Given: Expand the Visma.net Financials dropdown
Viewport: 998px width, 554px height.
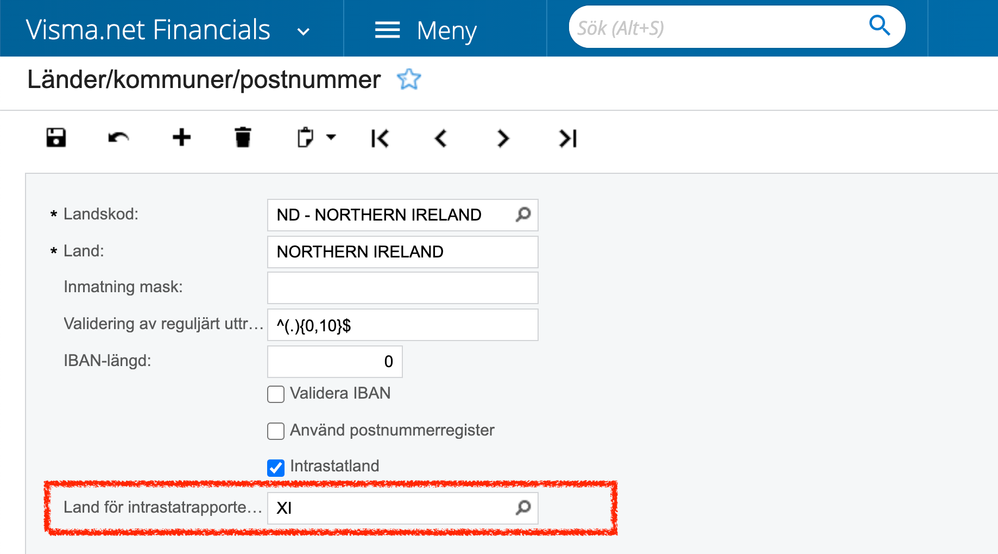Looking at the screenshot, I should pos(303,31).
